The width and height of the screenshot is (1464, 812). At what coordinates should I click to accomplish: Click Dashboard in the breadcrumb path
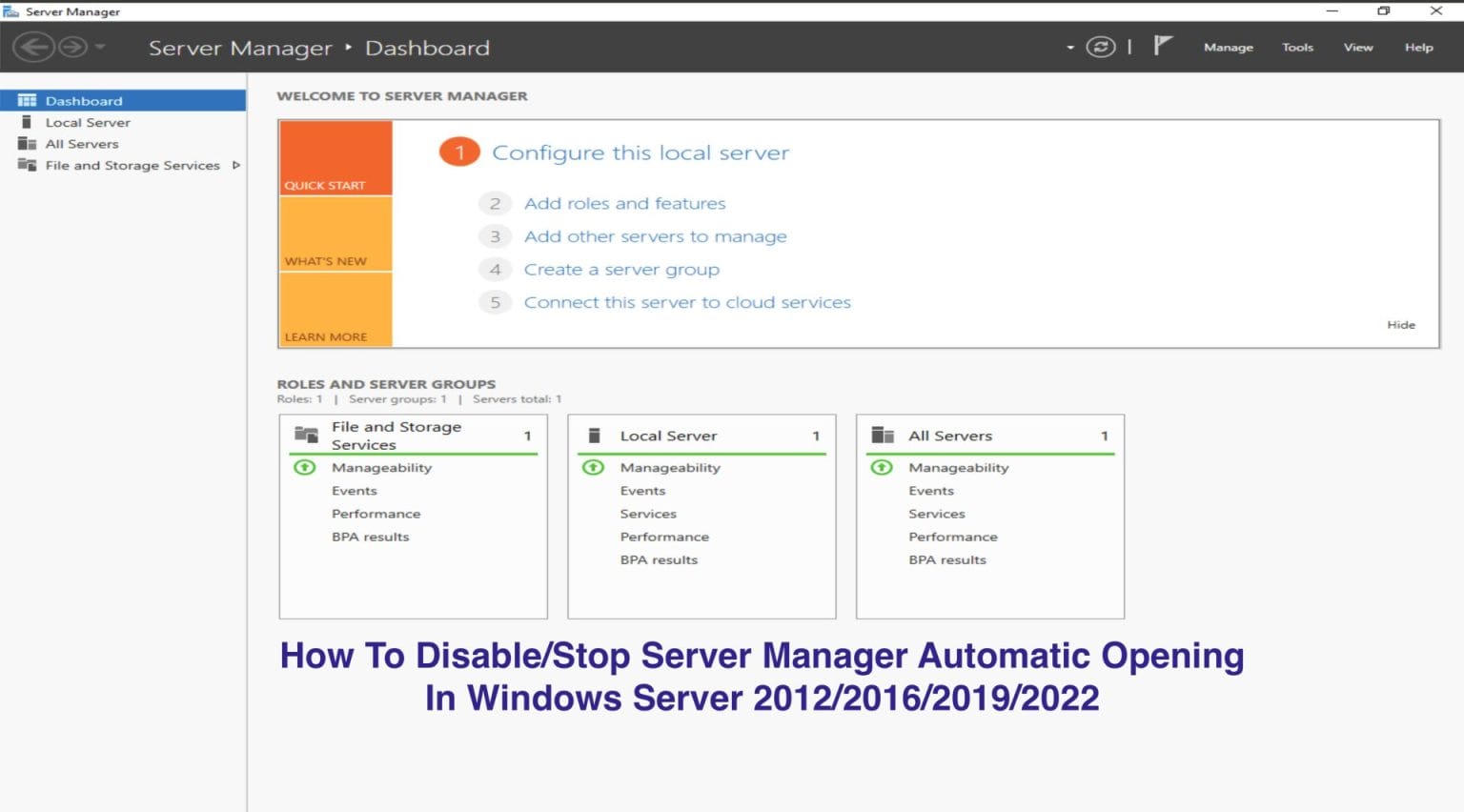(426, 48)
